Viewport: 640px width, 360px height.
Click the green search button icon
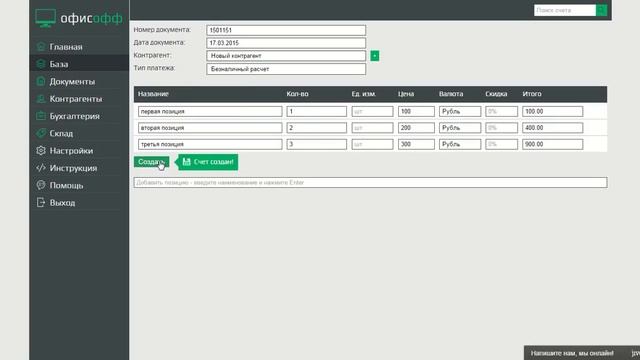[x=601, y=10]
